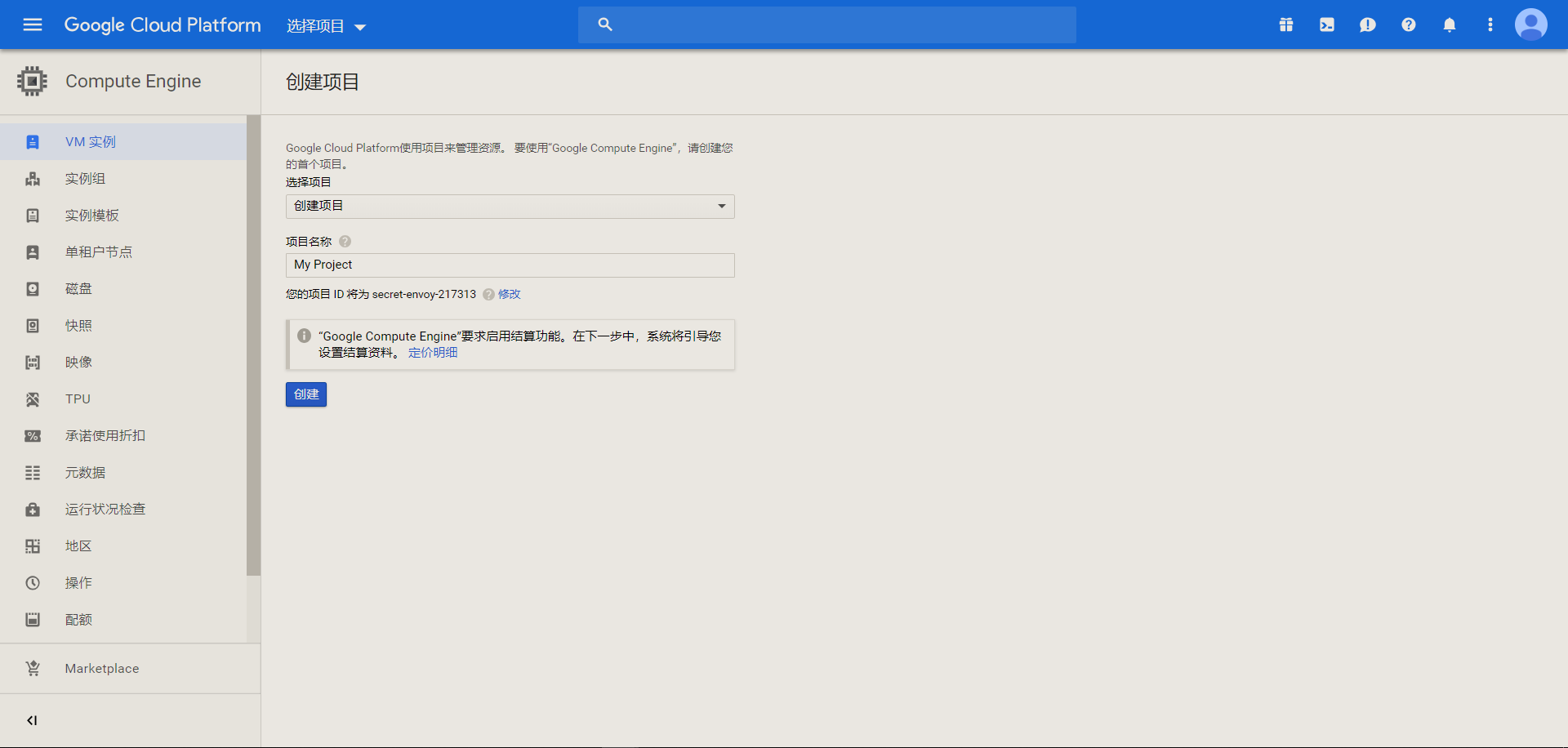Open the help question mark icon

pyautogui.click(x=1409, y=24)
